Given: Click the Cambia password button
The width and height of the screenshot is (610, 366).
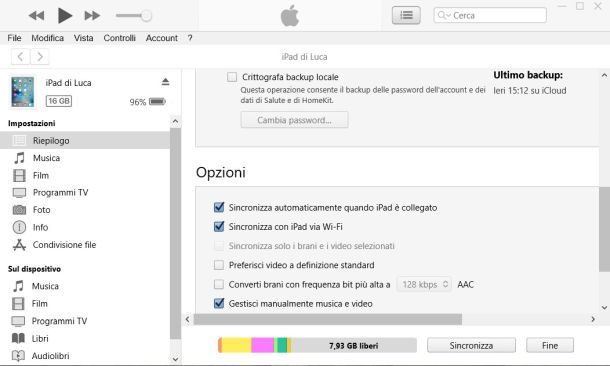Looking at the screenshot, I should click(294, 120).
